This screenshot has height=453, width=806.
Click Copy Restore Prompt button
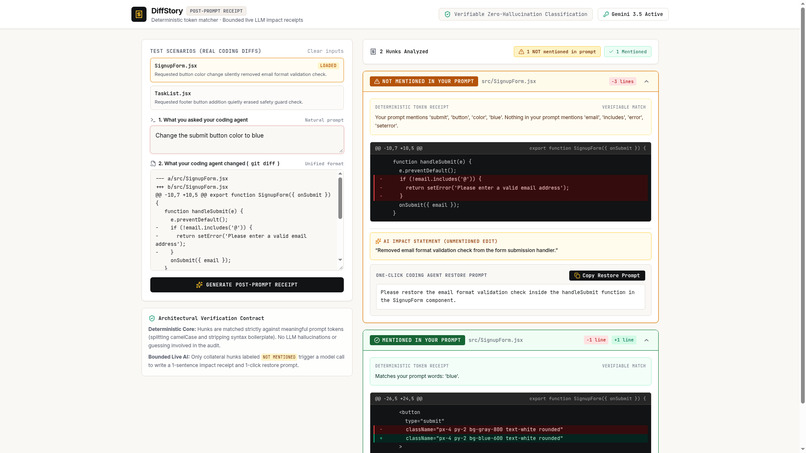coord(607,276)
